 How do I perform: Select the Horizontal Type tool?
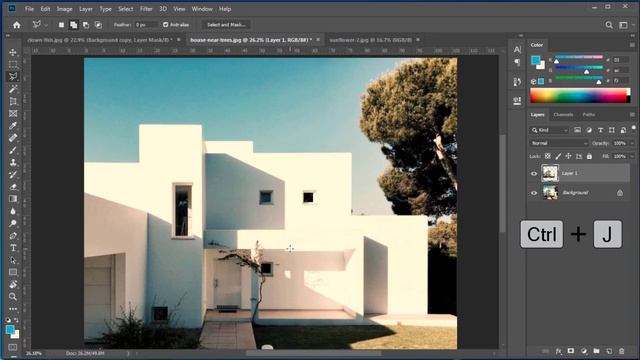coord(13,248)
